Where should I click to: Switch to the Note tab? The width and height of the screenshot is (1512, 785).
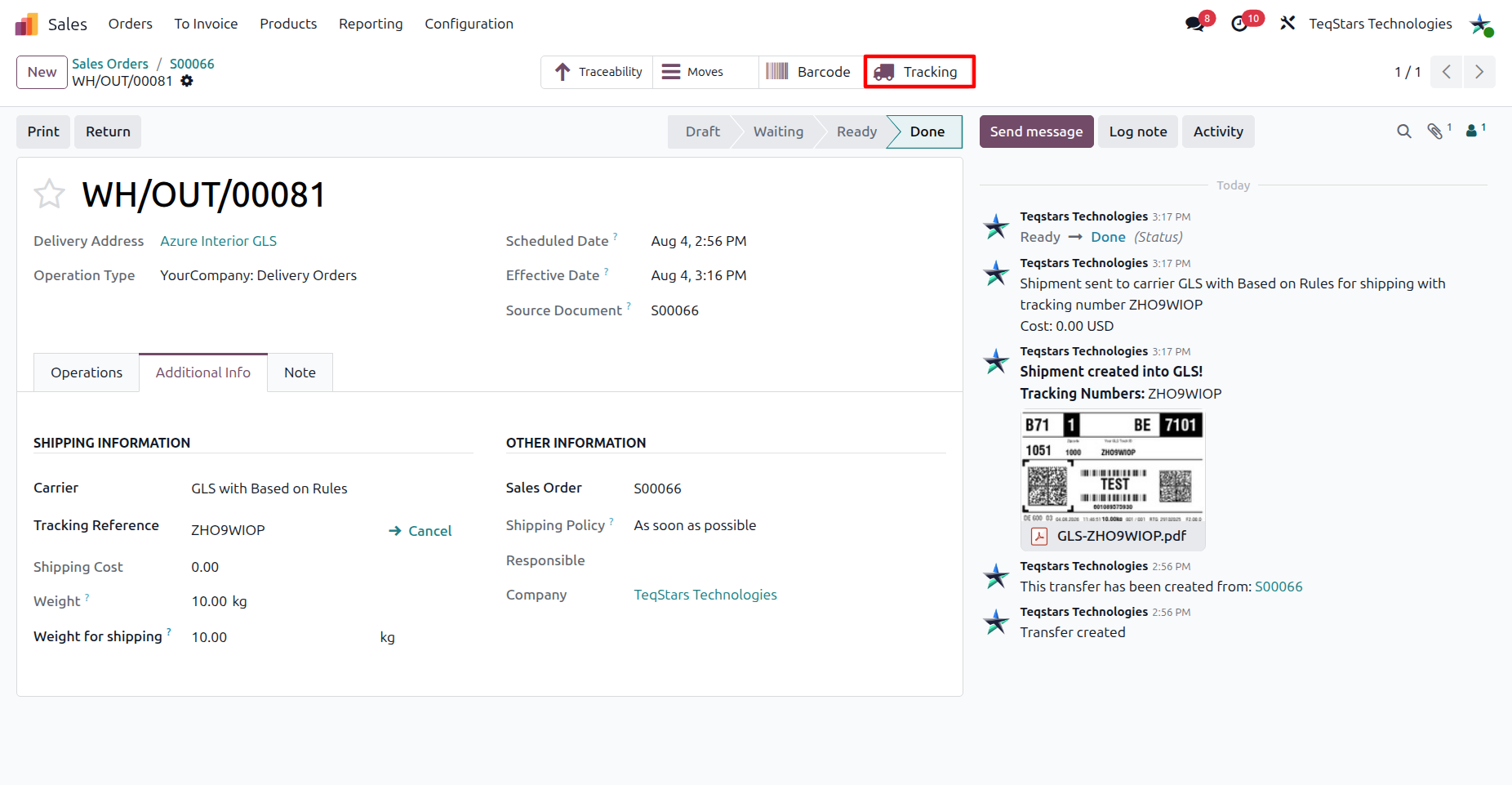click(x=300, y=372)
